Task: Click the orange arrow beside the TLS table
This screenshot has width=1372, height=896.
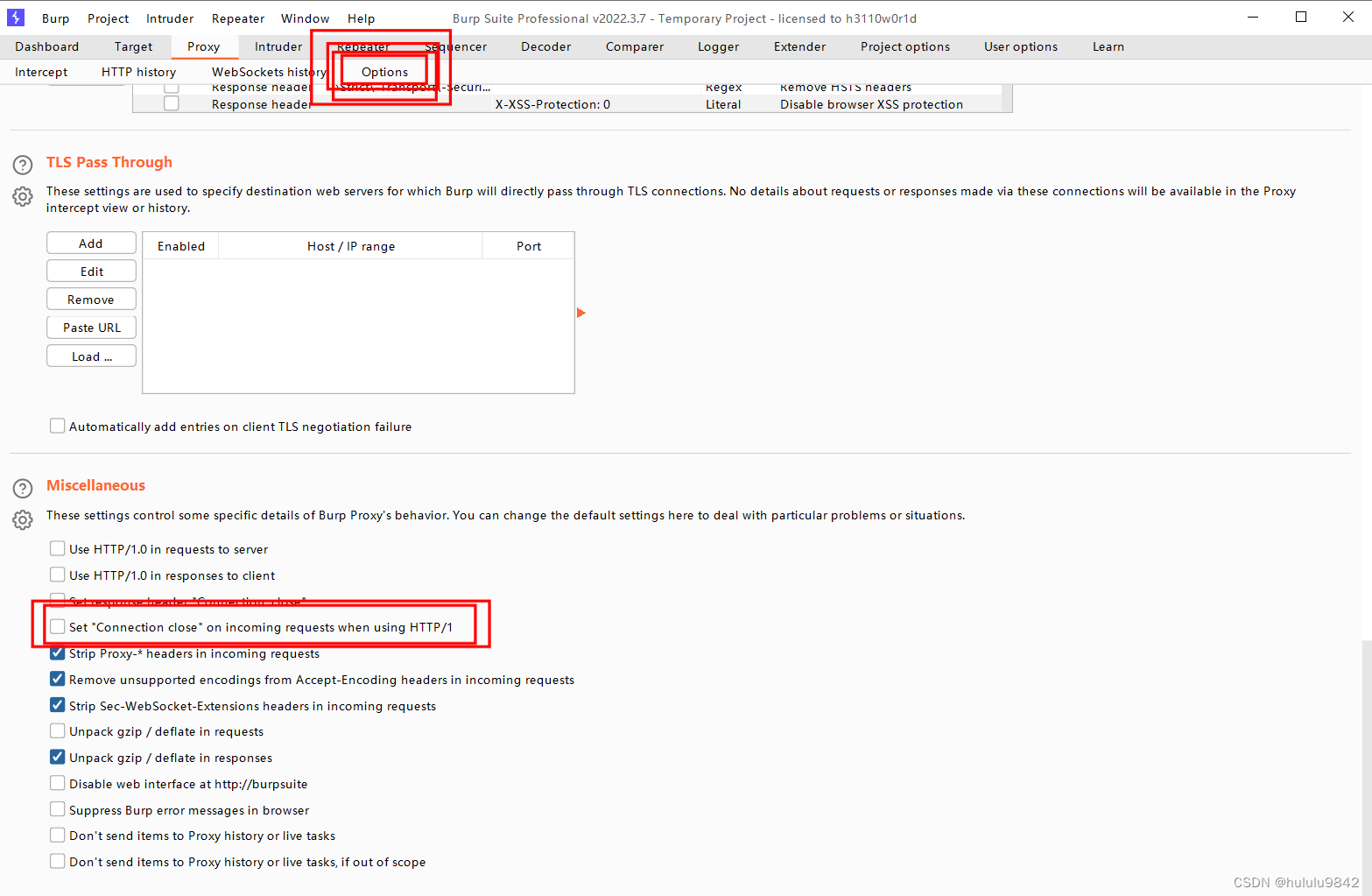Action: point(580,313)
